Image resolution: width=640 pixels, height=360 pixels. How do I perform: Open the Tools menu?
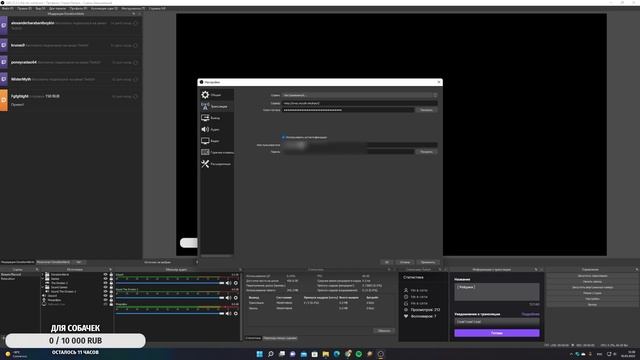133,8
